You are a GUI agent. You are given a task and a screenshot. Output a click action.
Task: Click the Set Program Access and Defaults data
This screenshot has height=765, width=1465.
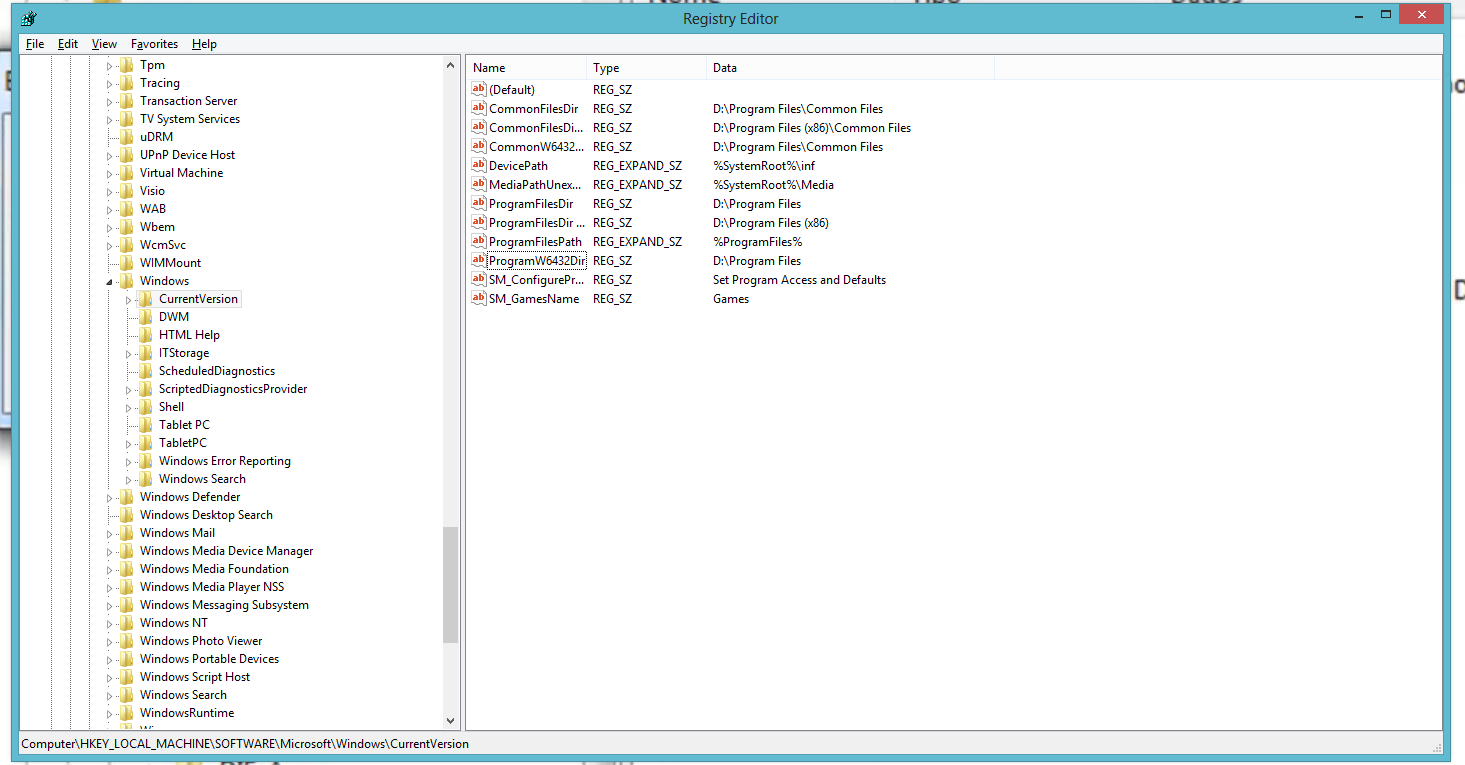pyautogui.click(x=799, y=279)
